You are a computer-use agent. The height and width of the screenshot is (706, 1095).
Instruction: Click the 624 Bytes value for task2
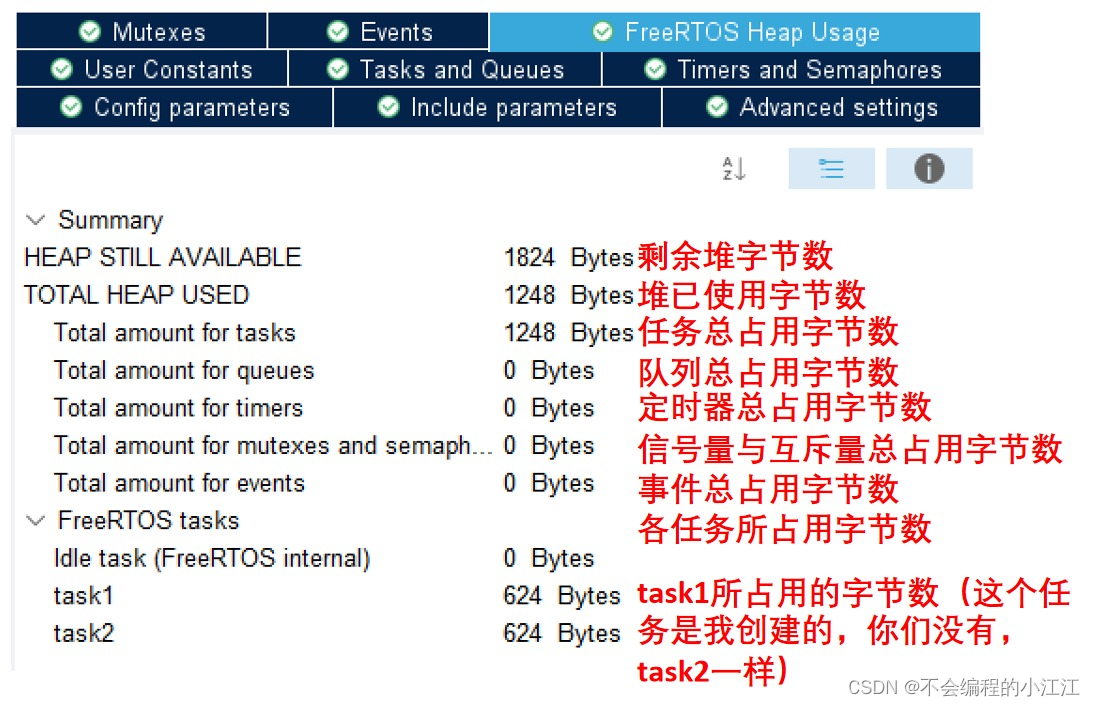pos(562,633)
